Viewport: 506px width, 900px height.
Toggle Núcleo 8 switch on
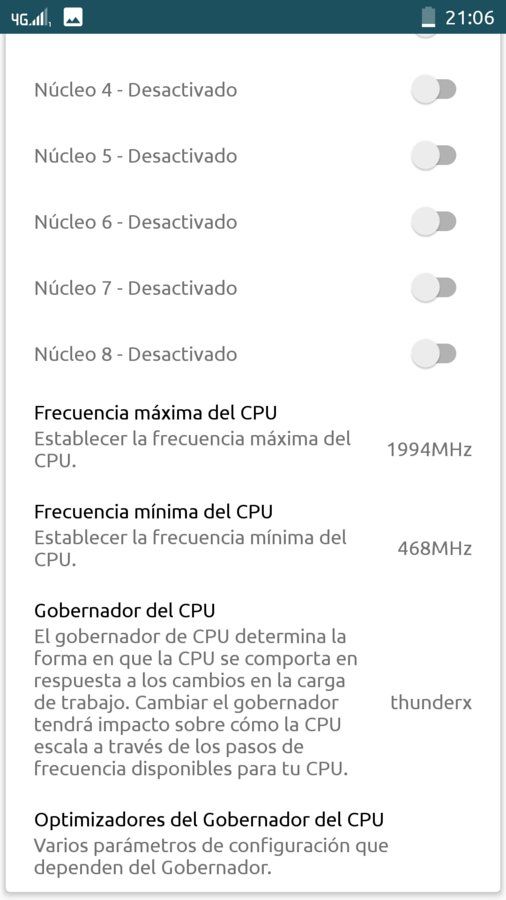[434, 354]
